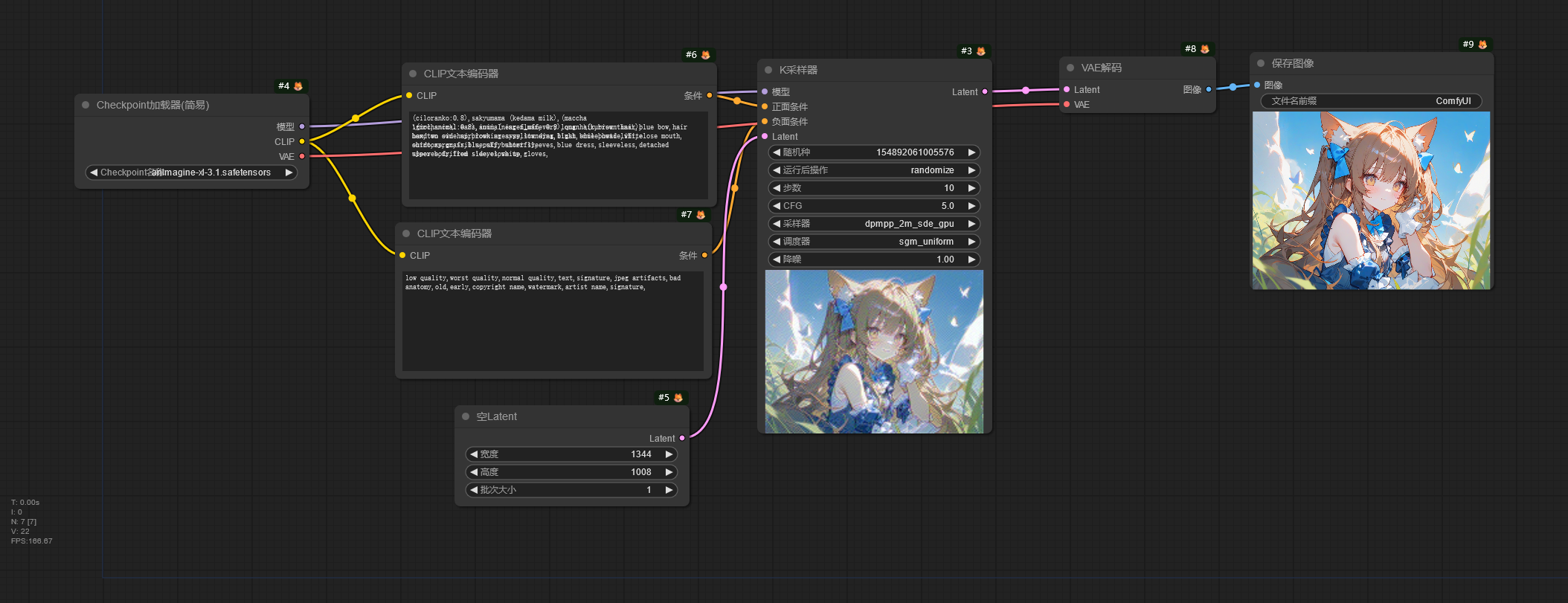Click the right arrow to increase 步数 steps

tap(971, 188)
